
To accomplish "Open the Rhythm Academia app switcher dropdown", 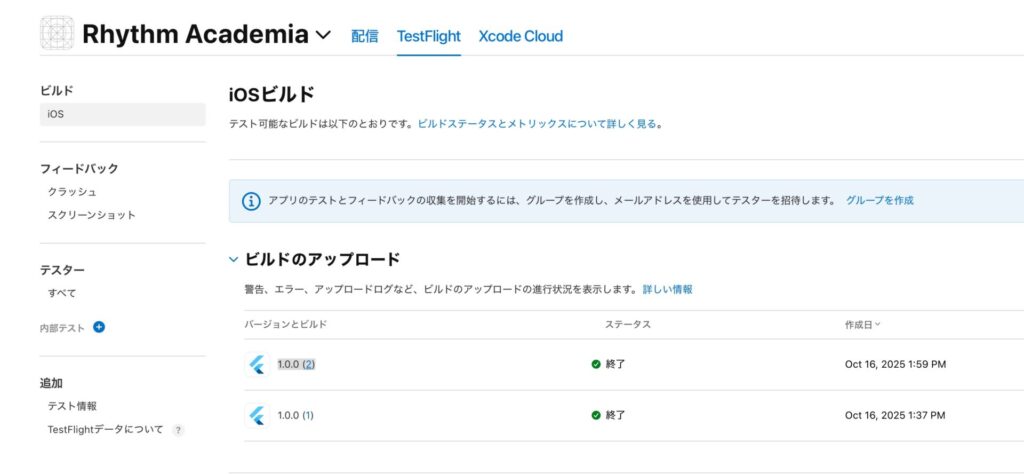I will click(323, 35).
